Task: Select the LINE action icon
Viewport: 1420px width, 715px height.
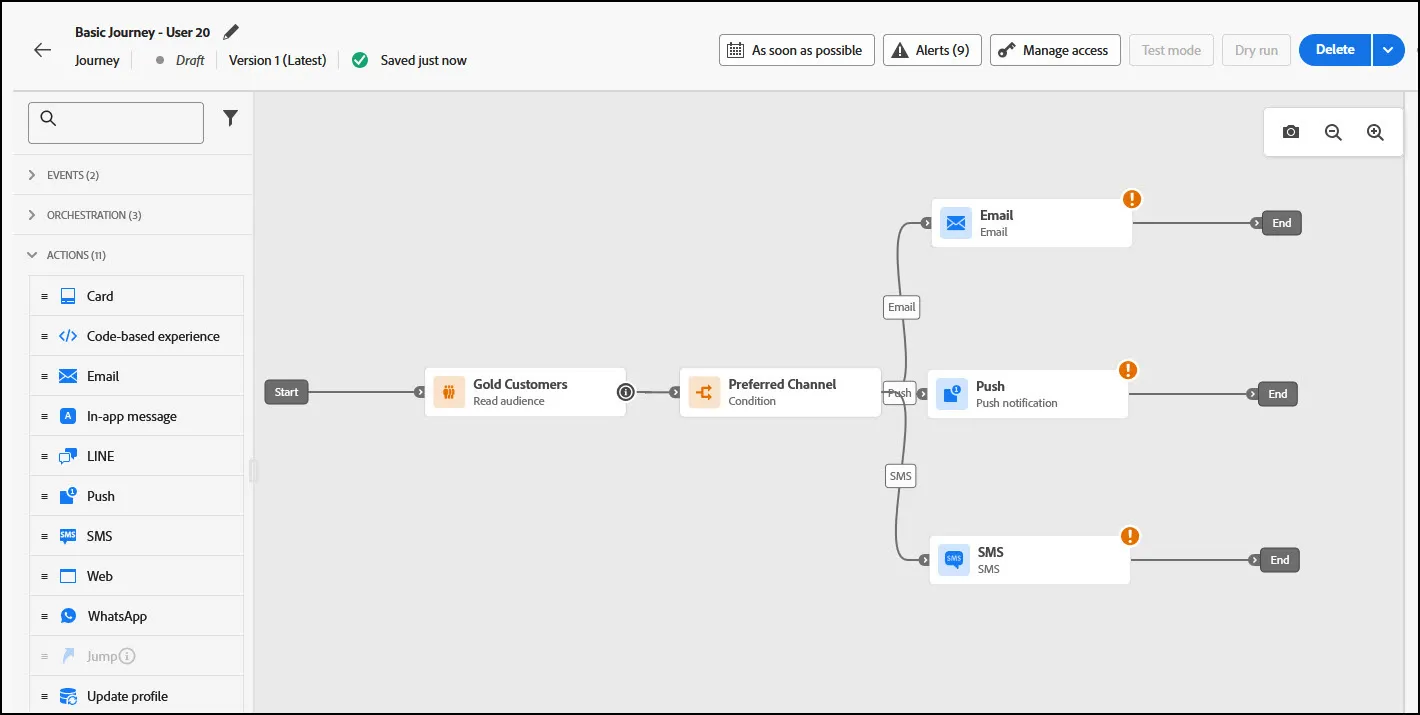Action: (68, 456)
